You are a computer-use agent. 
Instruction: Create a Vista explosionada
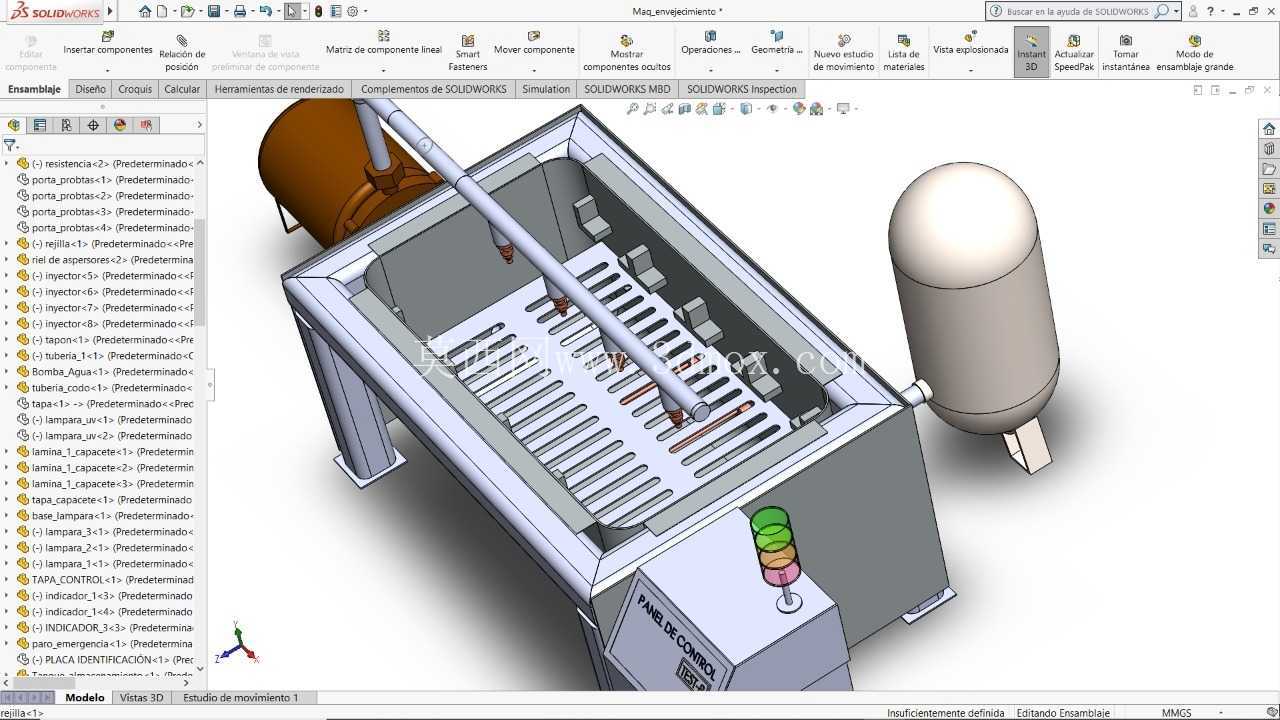pos(970,44)
